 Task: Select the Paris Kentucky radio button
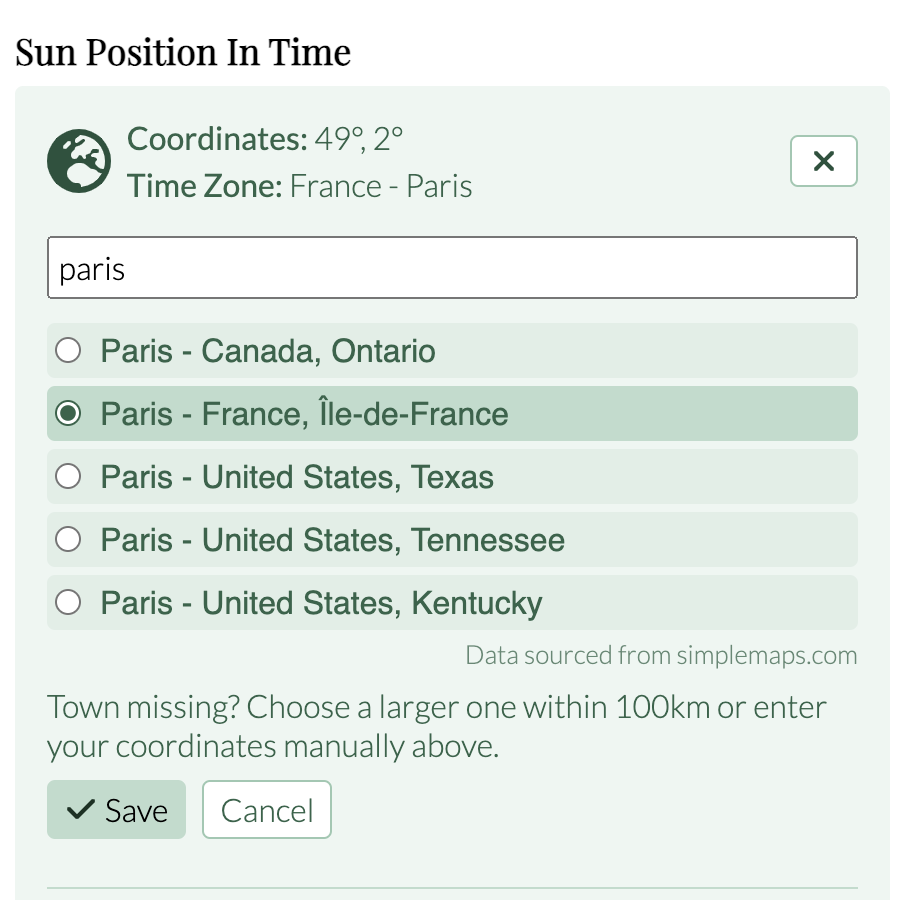[x=68, y=603]
